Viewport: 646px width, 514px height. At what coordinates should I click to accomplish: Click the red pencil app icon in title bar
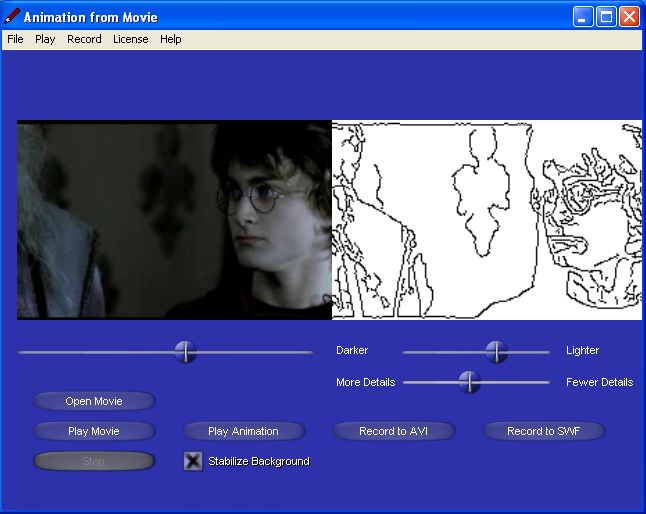click(12, 16)
